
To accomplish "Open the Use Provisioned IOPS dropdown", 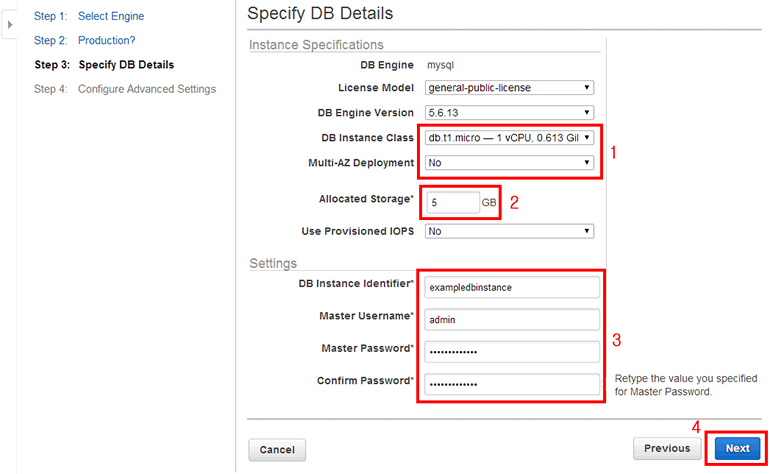I will pos(509,231).
